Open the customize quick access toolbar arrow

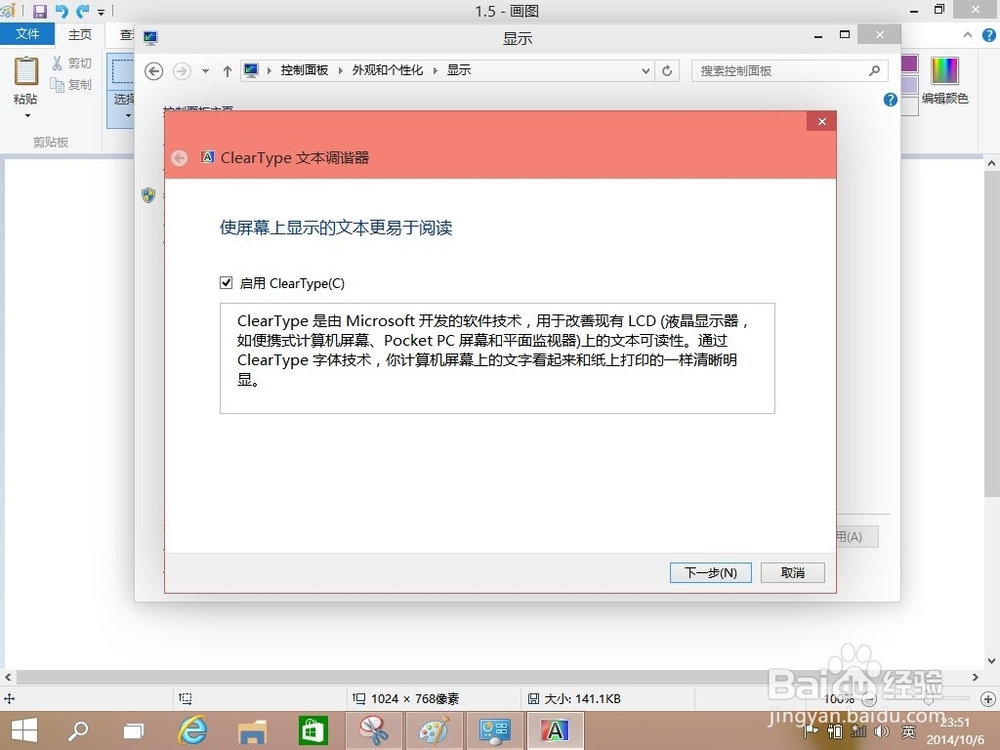[101, 11]
